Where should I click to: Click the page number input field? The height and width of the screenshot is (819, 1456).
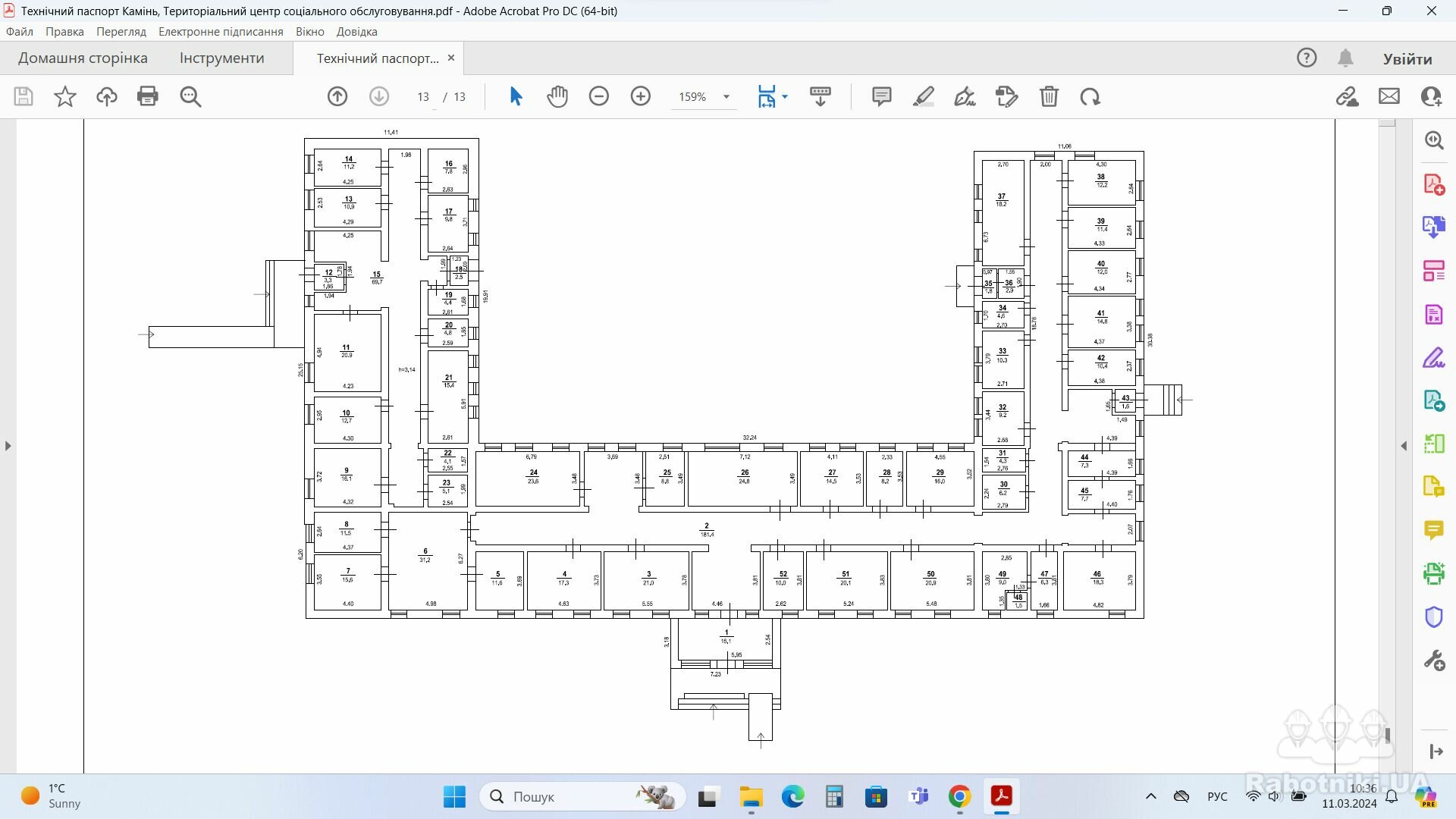(x=423, y=97)
